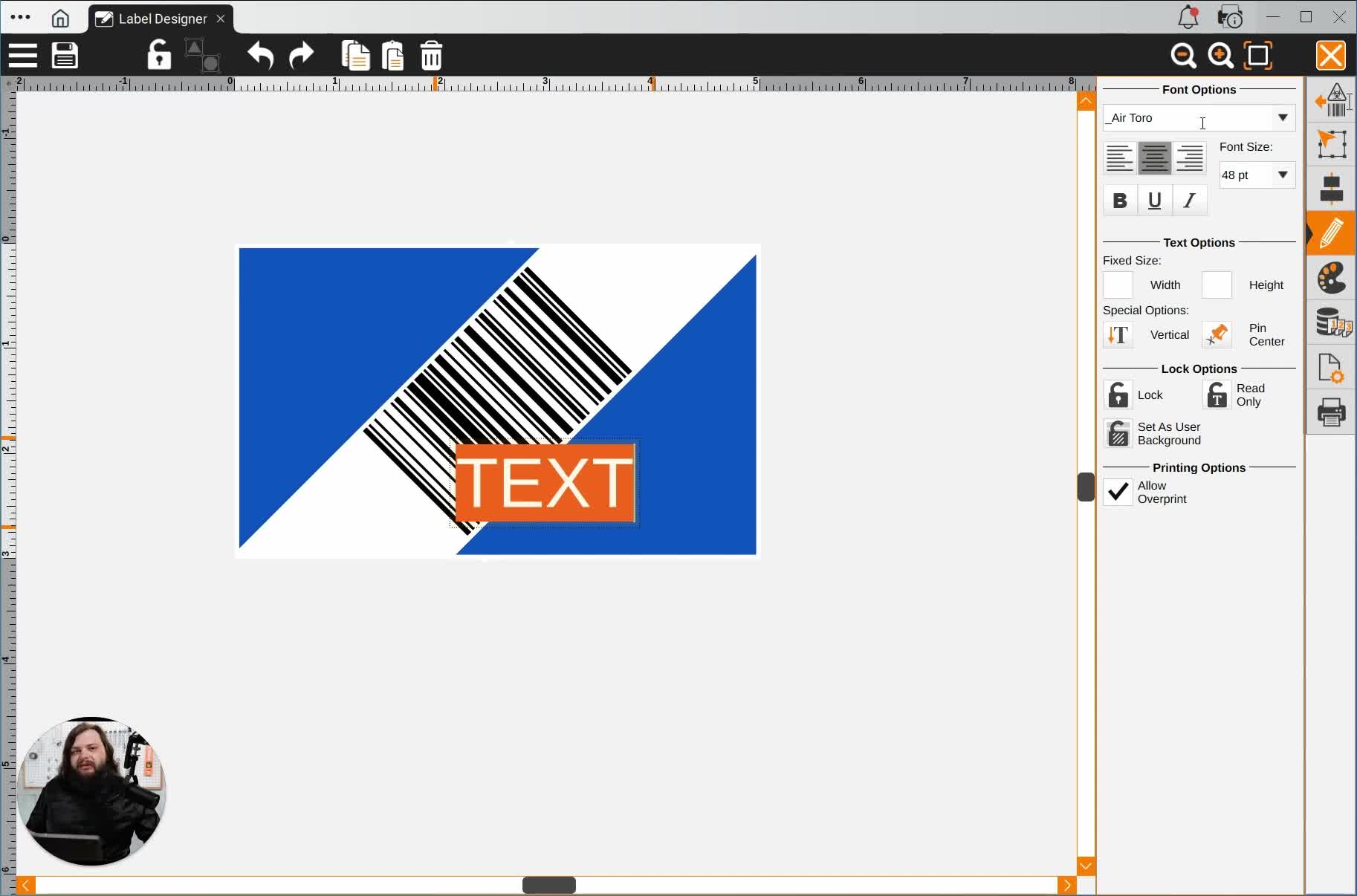Open the hamburger main menu
Screen dimensions: 1357x896
[x=23, y=56]
